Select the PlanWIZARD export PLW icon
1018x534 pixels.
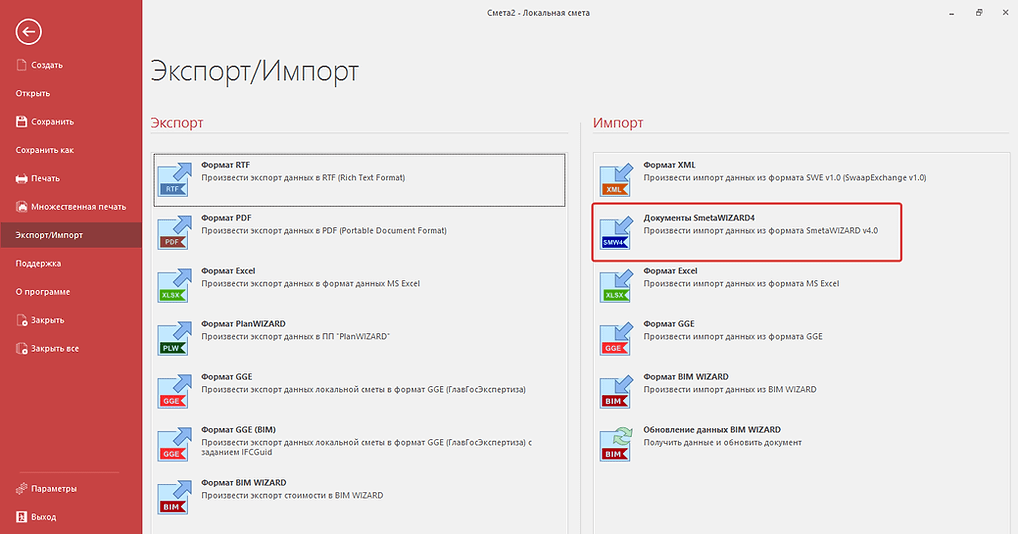coord(176,337)
